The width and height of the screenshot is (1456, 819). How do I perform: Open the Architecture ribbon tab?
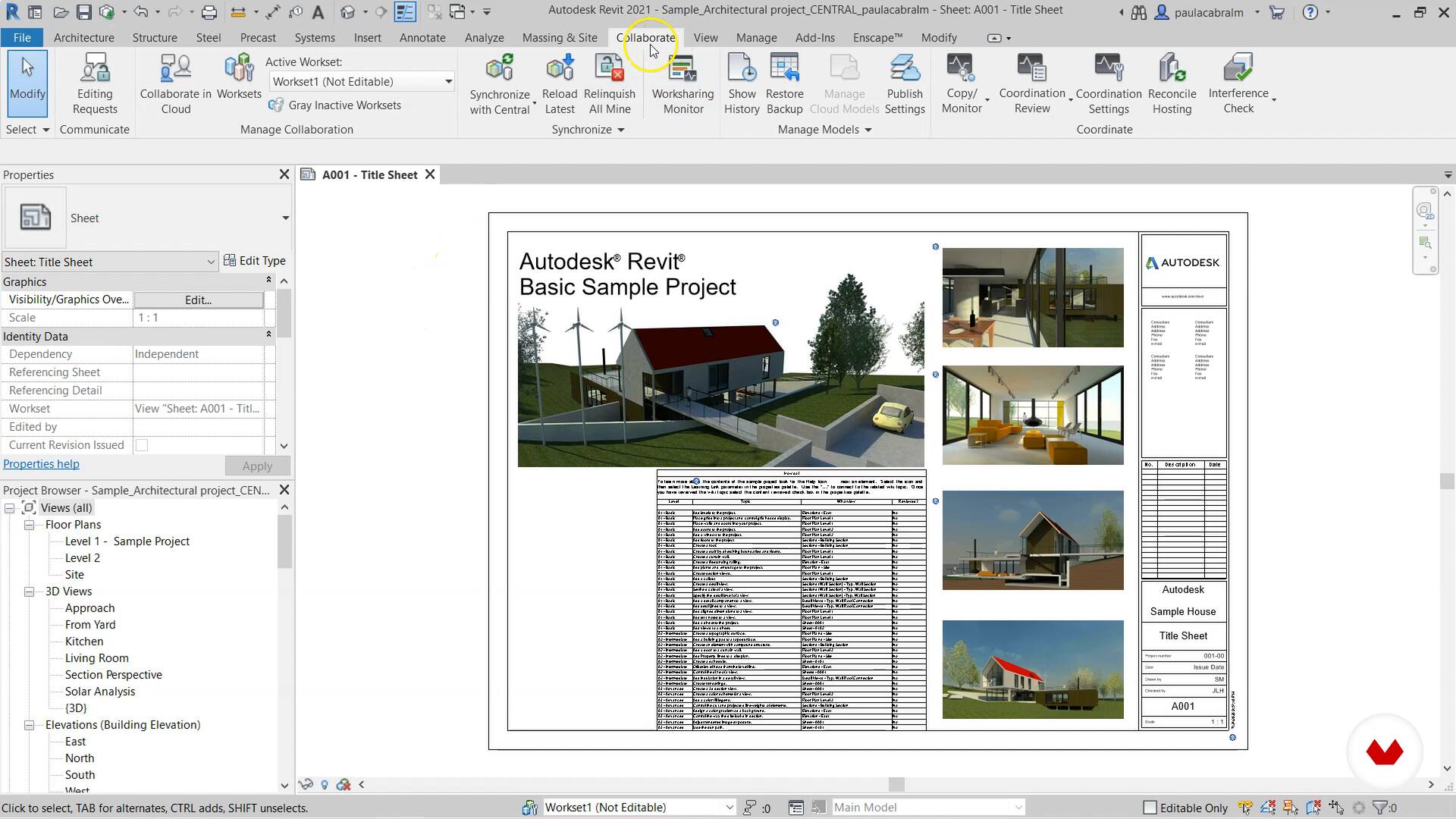click(x=84, y=37)
